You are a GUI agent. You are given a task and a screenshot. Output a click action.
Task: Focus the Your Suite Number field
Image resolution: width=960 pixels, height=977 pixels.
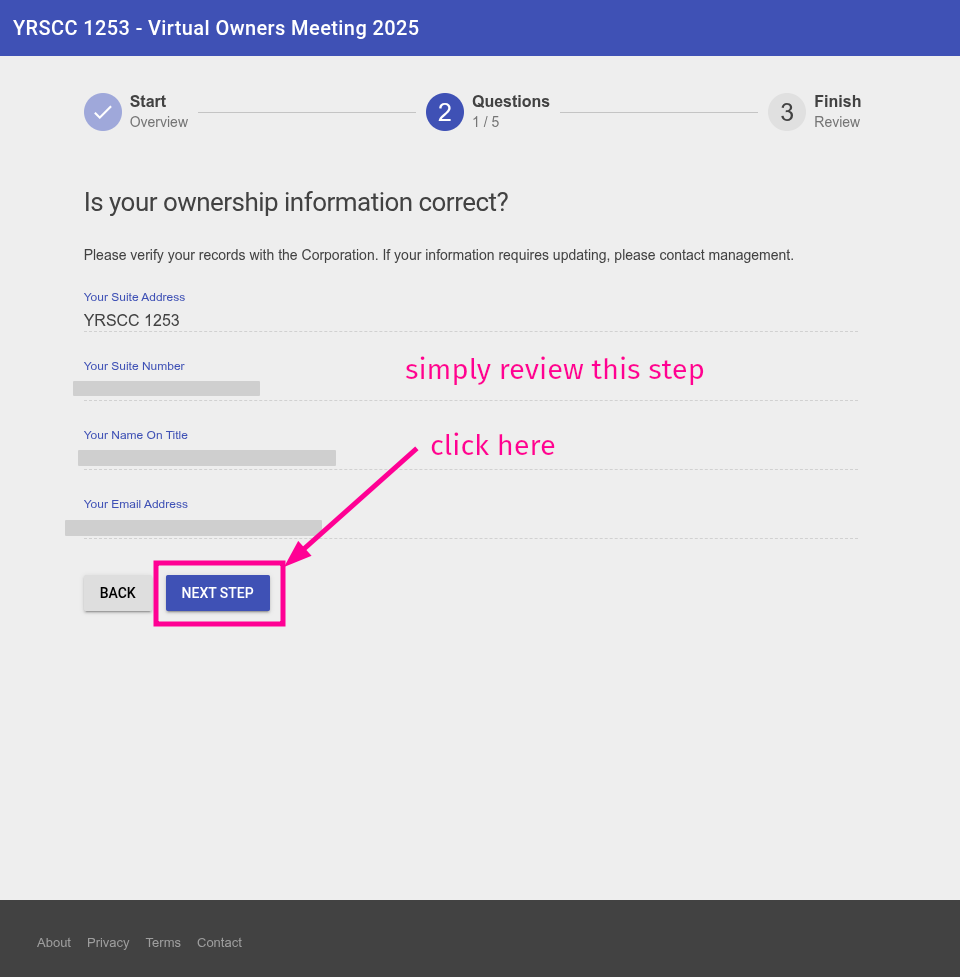pyautogui.click(x=470, y=388)
